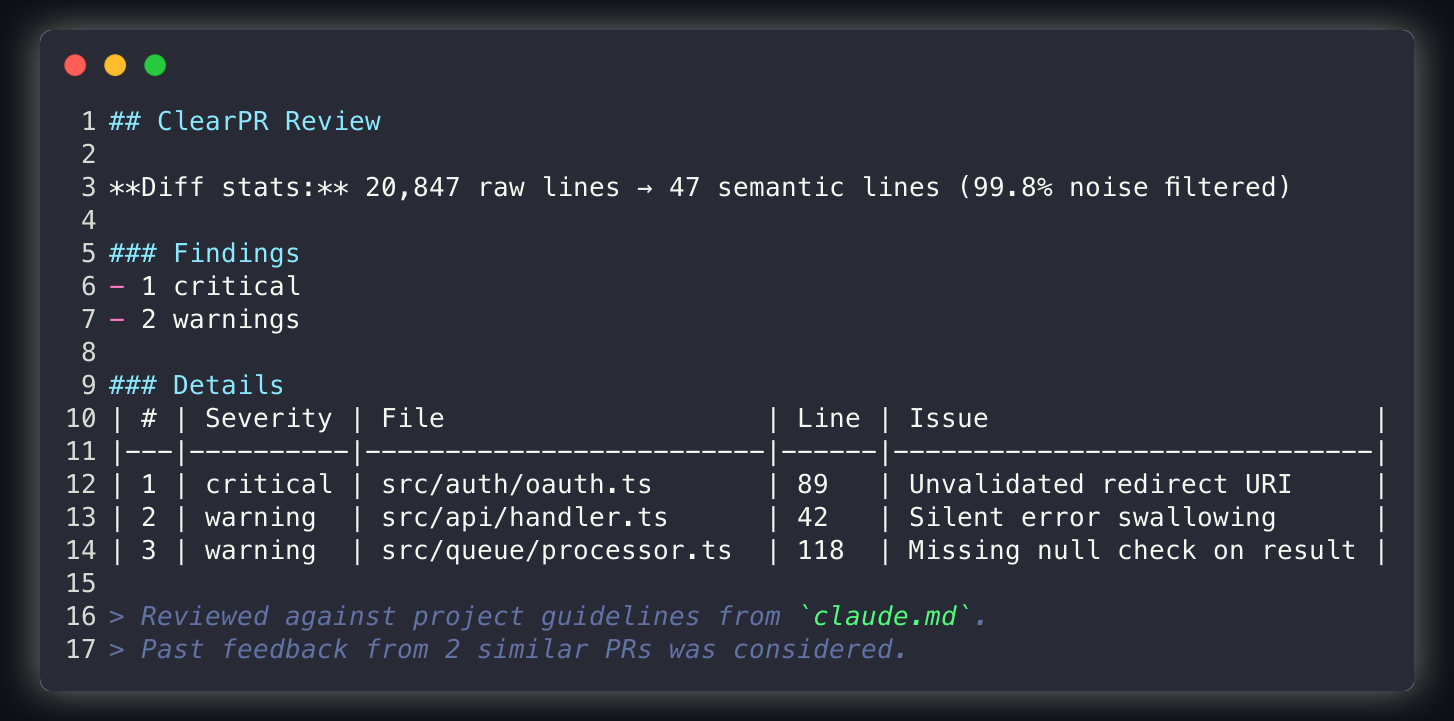Click the src/api/handler.ts file path

point(524,518)
